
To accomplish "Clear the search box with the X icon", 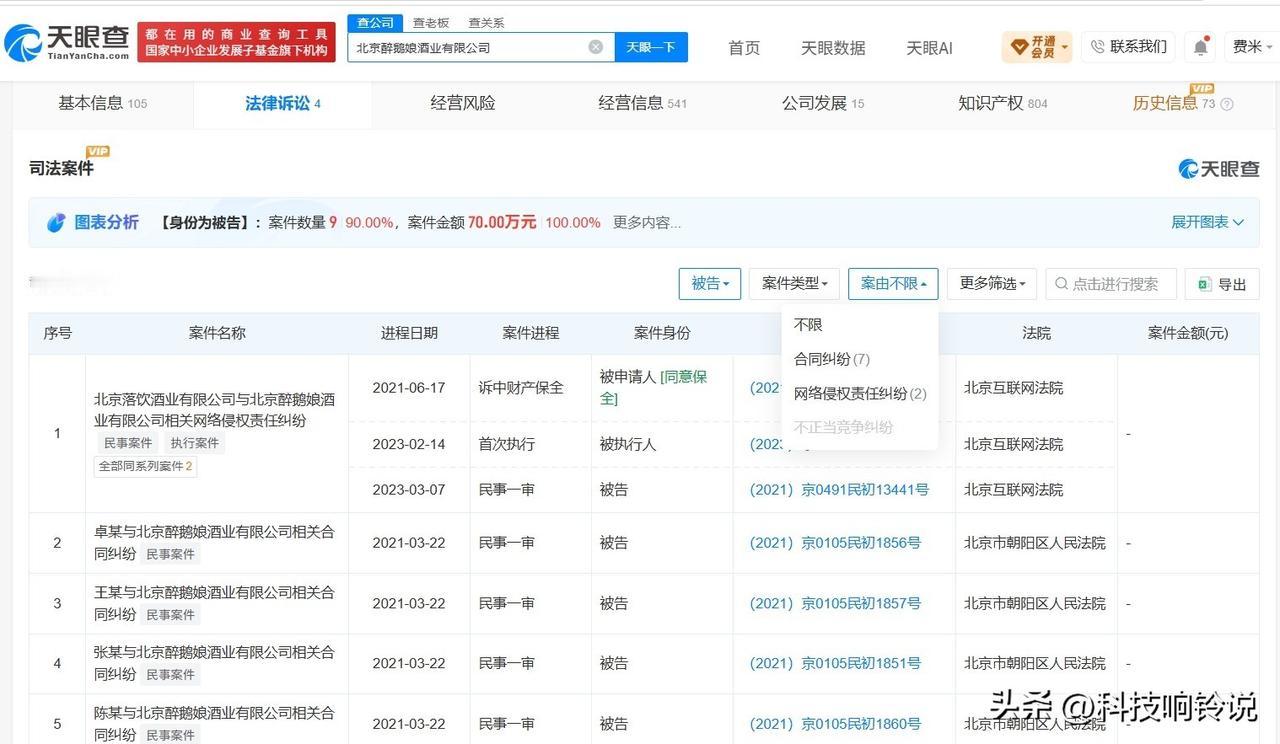I will tap(596, 47).
